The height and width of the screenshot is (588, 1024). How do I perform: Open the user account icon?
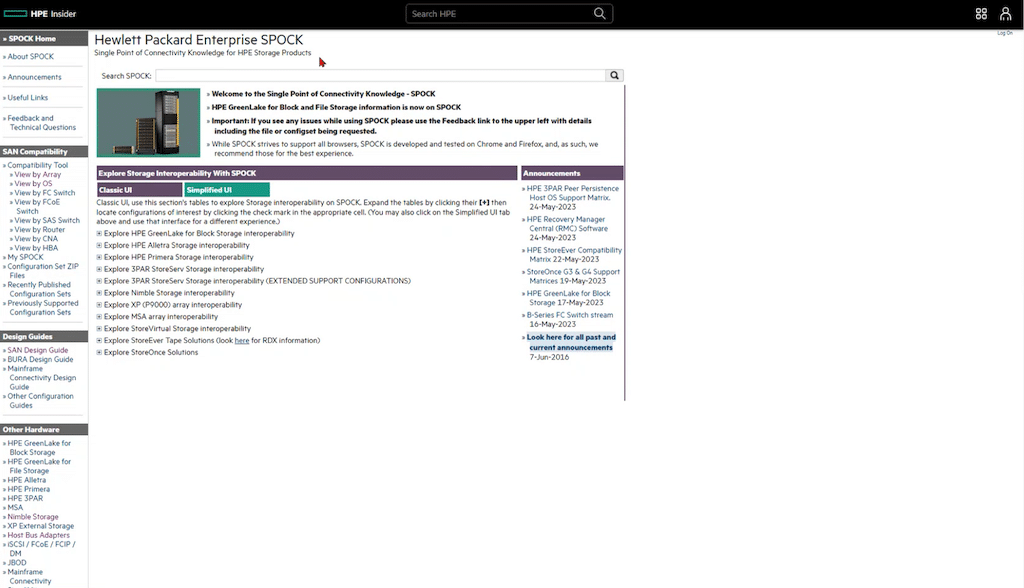click(x=1005, y=14)
